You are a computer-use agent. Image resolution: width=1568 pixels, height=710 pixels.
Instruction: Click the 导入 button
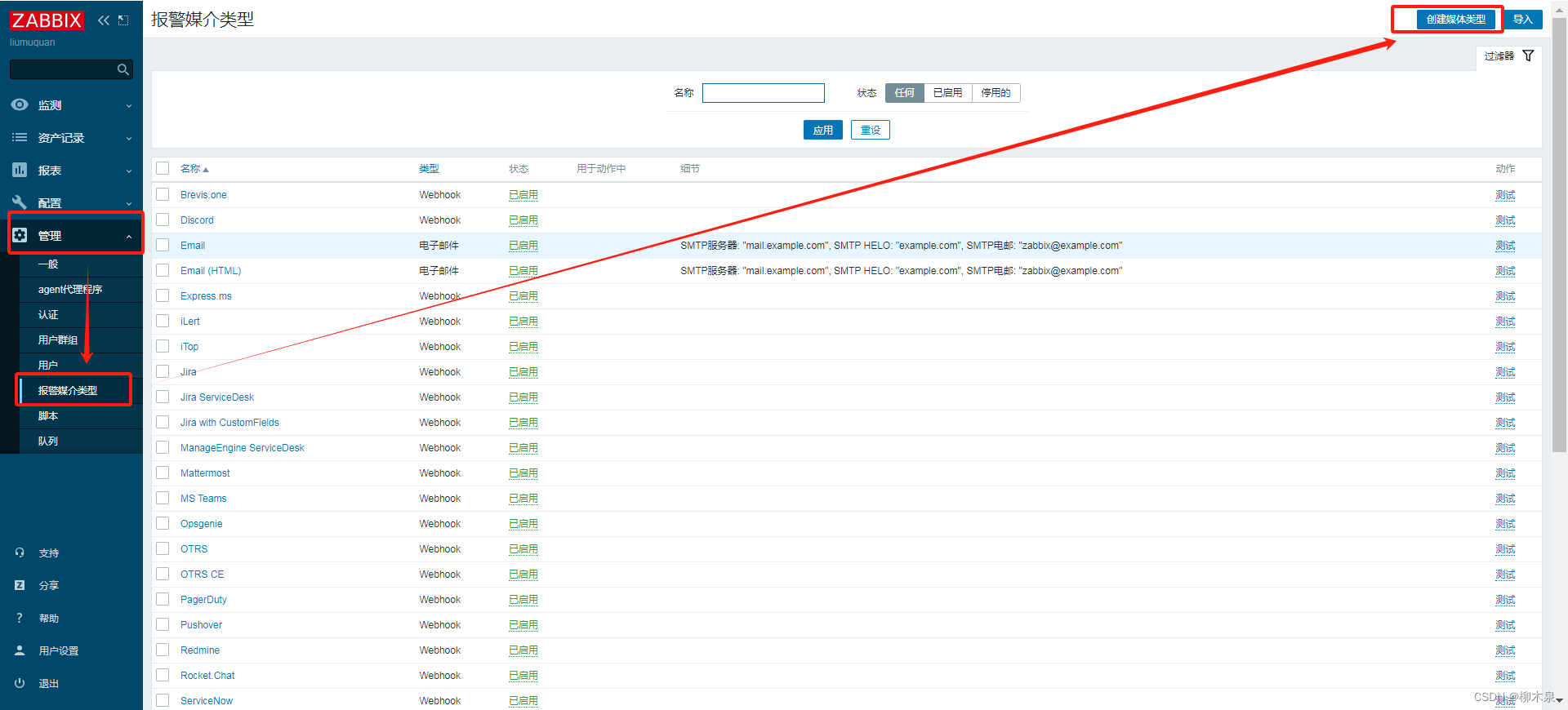[x=1523, y=20]
